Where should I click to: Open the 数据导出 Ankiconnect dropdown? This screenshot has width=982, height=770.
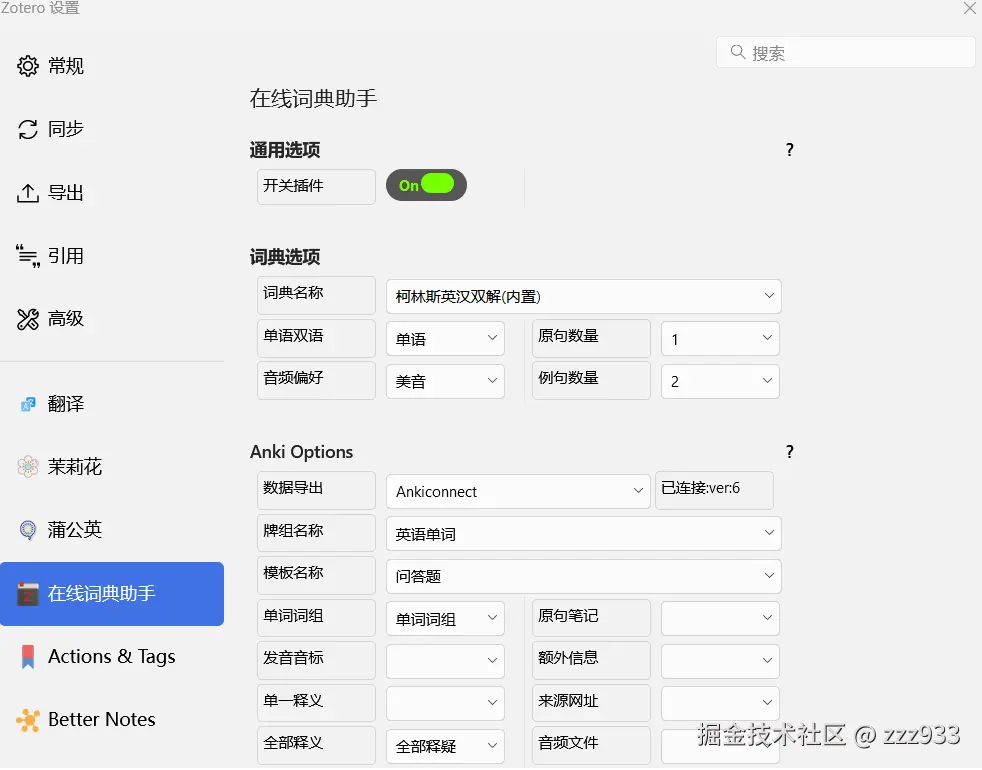(x=519, y=491)
